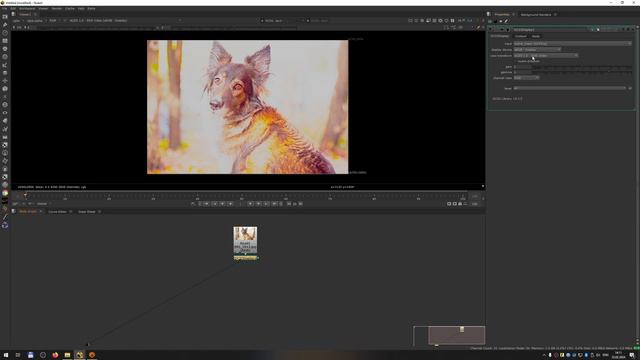This screenshot has height=360, width=640.
Task: Open the MetaData nodes toolbar menu
Action: pyautogui.click(x=5, y=121)
